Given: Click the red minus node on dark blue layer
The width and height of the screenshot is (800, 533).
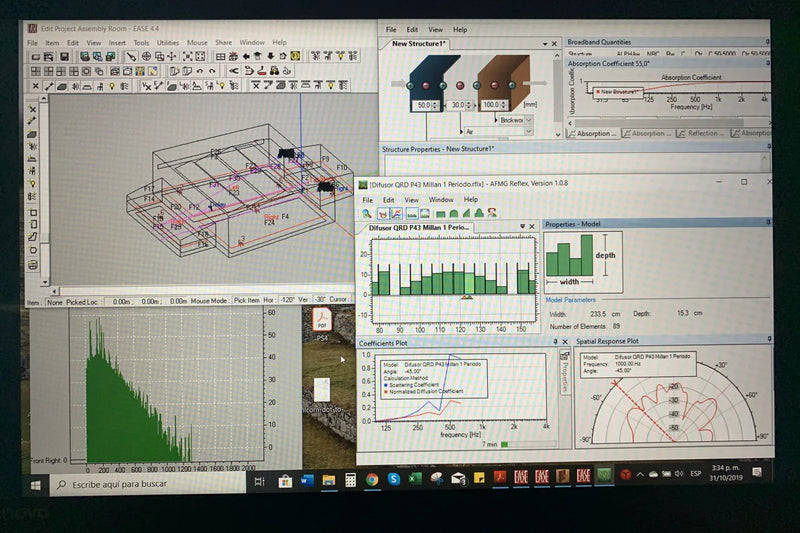Looking at the screenshot, I should (x=427, y=85).
